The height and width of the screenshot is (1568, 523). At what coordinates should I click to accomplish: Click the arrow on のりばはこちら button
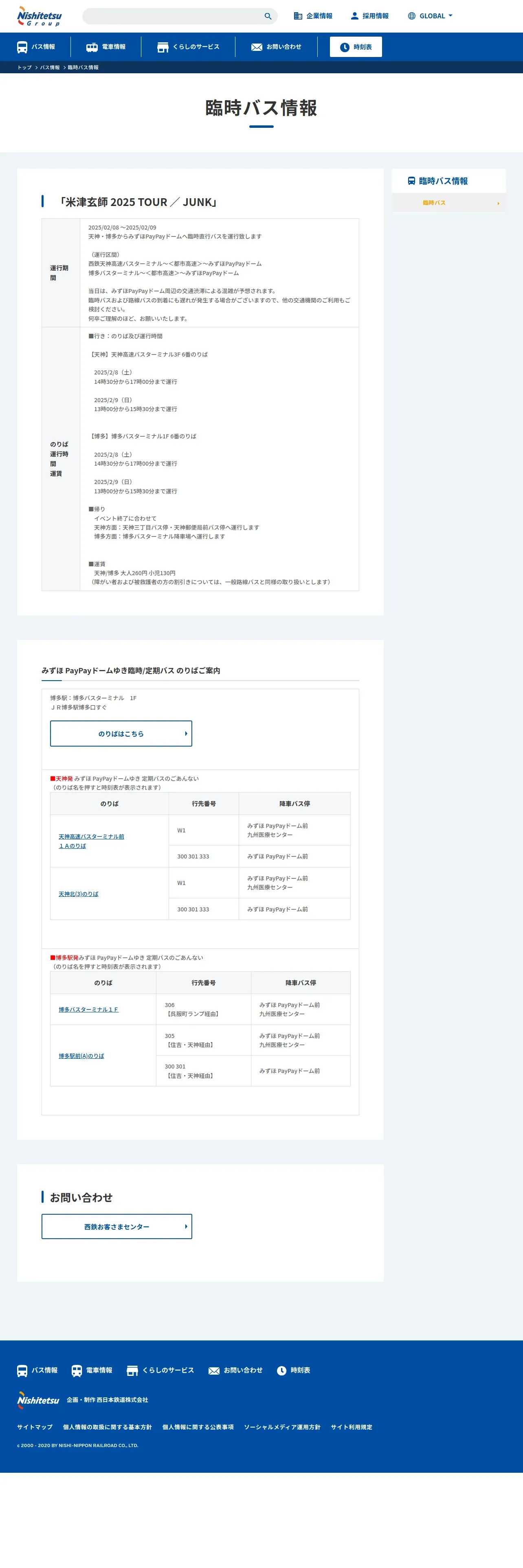186,734
